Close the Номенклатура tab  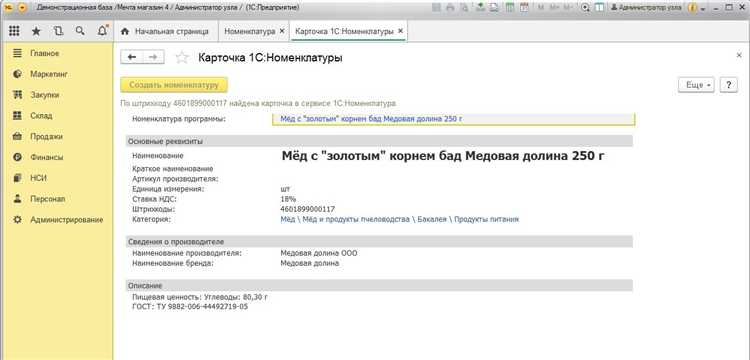(x=282, y=32)
